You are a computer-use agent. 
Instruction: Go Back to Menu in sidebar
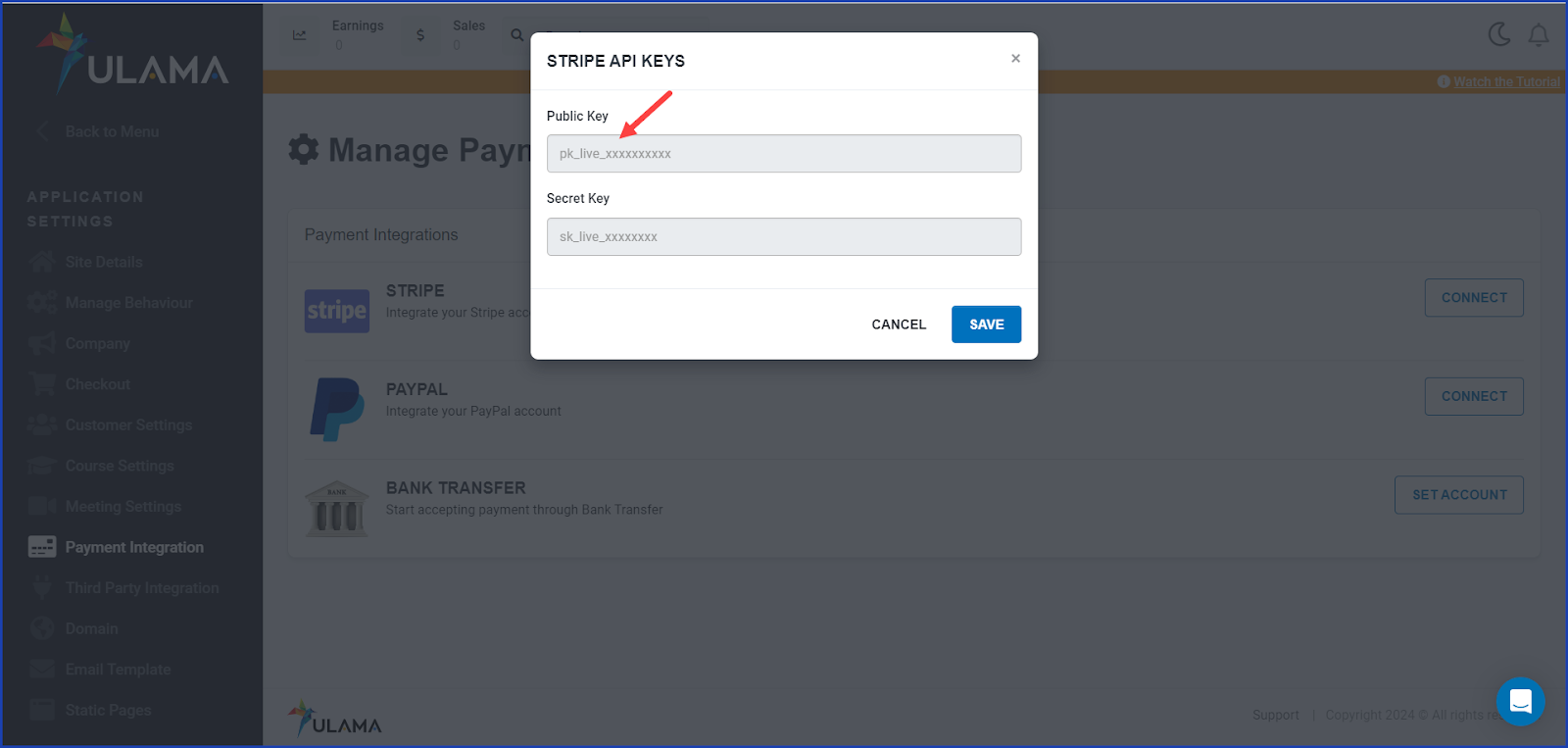[112, 131]
